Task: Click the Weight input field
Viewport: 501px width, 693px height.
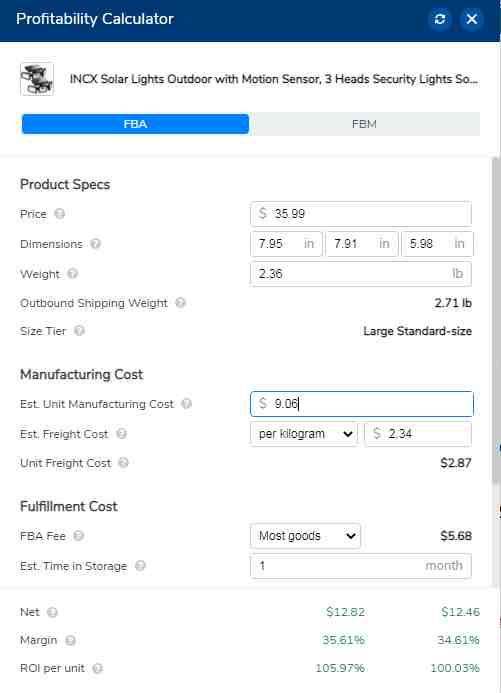Action: click(361, 274)
